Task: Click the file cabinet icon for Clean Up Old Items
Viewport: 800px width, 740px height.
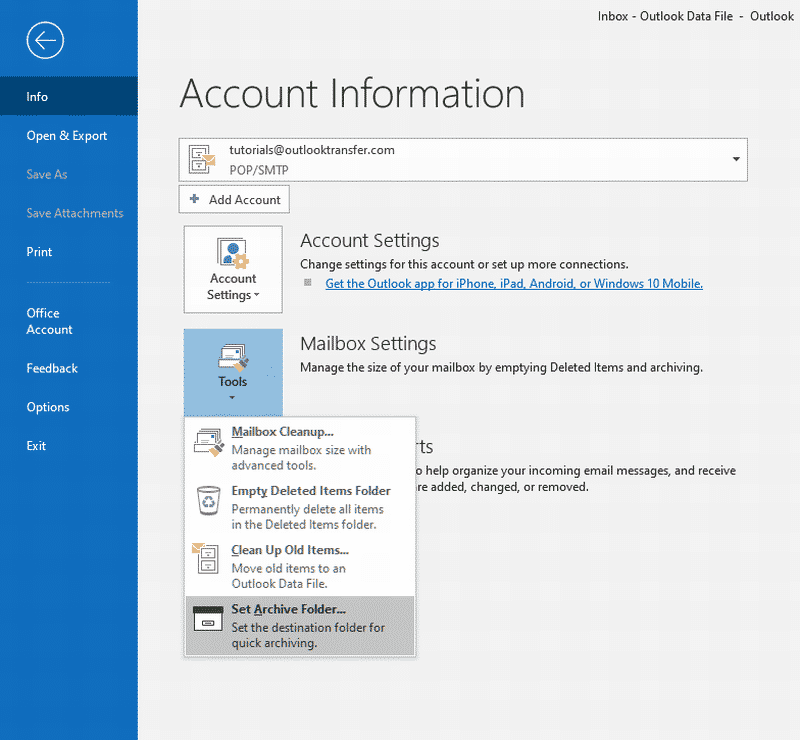Action: pyautogui.click(x=206, y=558)
